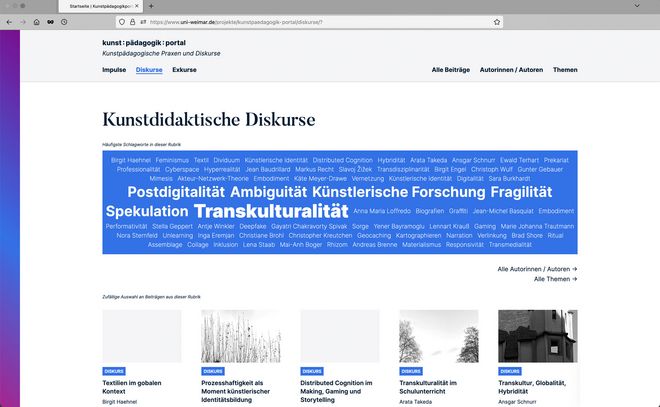This screenshot has width=660, height=407.
Task: Click the Distributed Cognition tag
Action: click(x=343, y=160)
